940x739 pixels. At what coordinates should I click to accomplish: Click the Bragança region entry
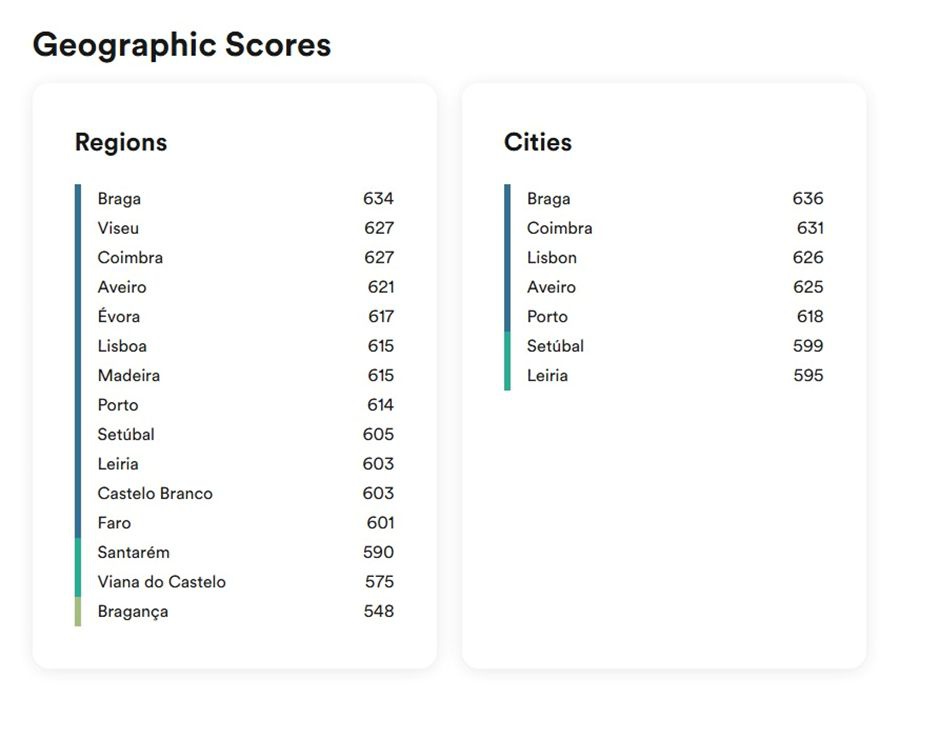(133, 612)
